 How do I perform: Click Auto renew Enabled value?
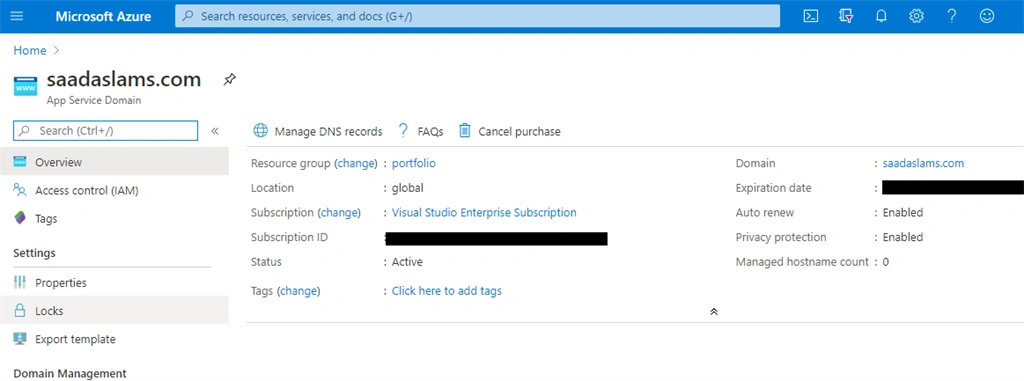tap(903, 212)
